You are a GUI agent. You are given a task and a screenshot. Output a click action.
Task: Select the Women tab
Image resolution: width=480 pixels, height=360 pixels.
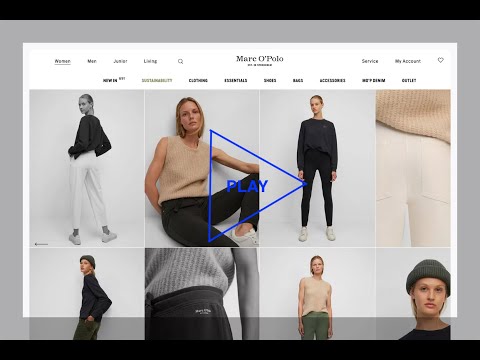tap(62, 61)
